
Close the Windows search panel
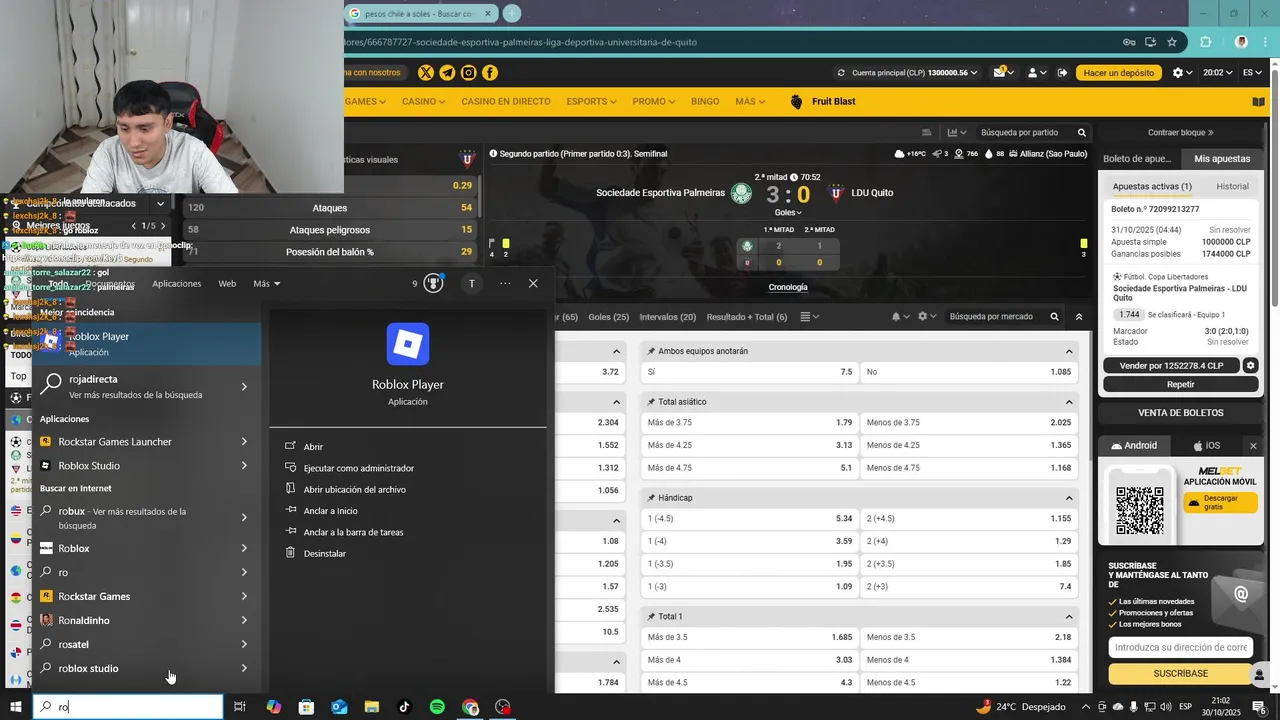533,283
